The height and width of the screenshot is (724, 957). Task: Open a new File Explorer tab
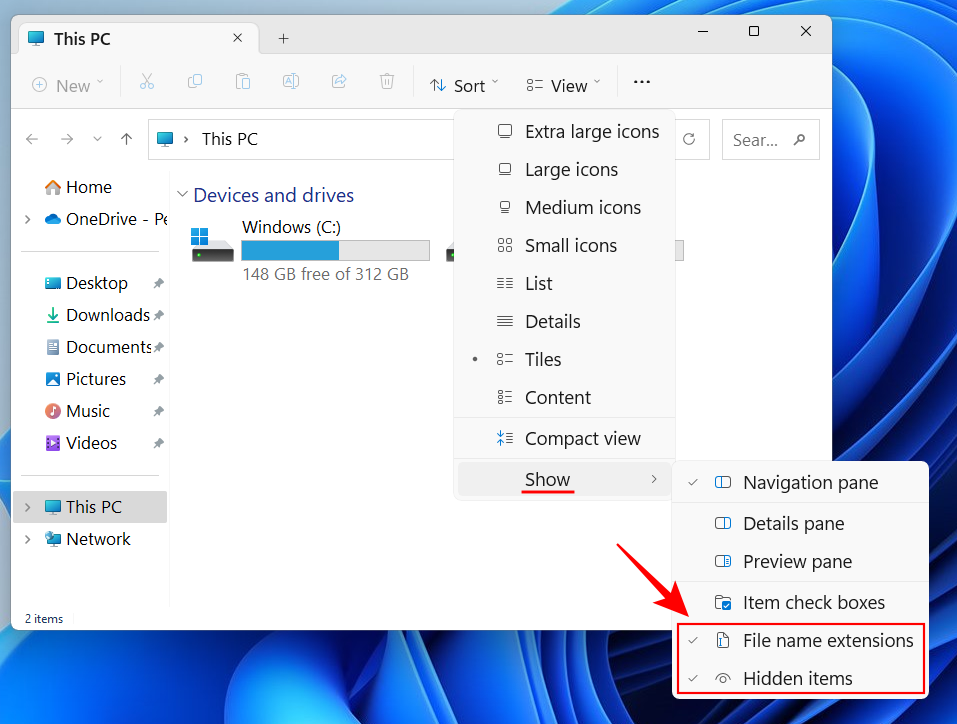click(283, 38)
